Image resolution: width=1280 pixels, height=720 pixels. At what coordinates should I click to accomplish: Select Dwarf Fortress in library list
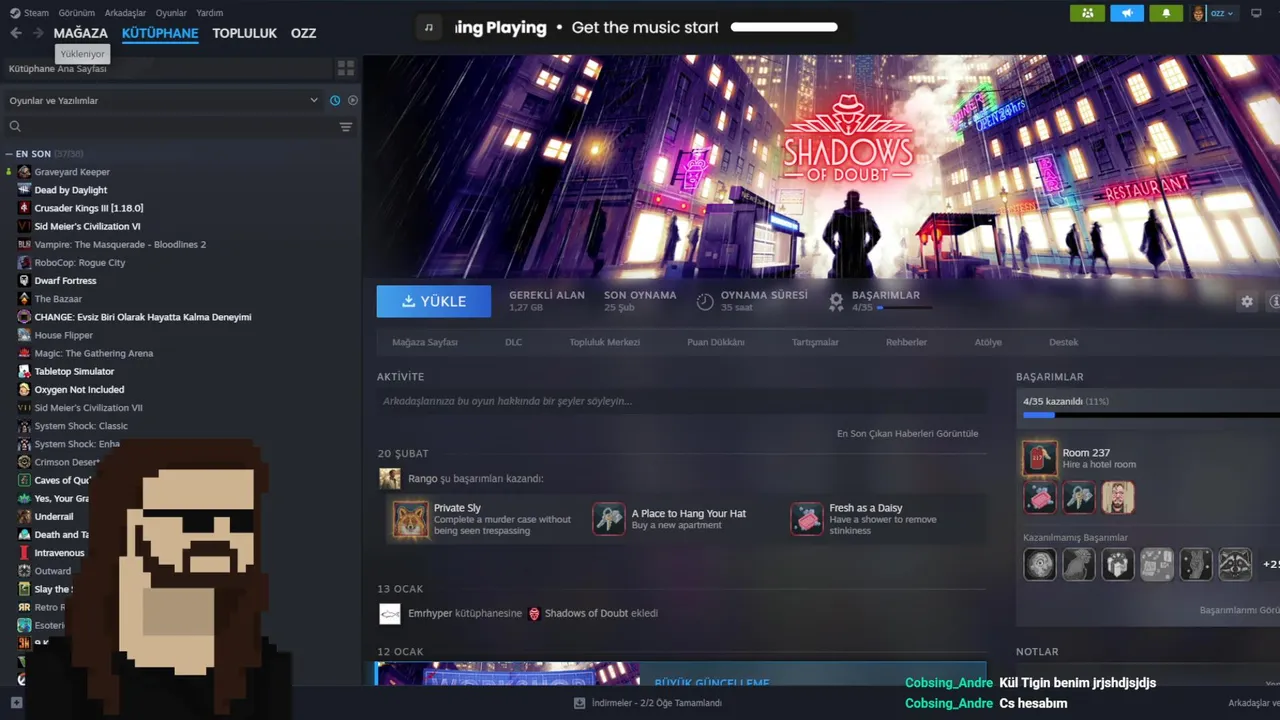[x=65, y=281]
